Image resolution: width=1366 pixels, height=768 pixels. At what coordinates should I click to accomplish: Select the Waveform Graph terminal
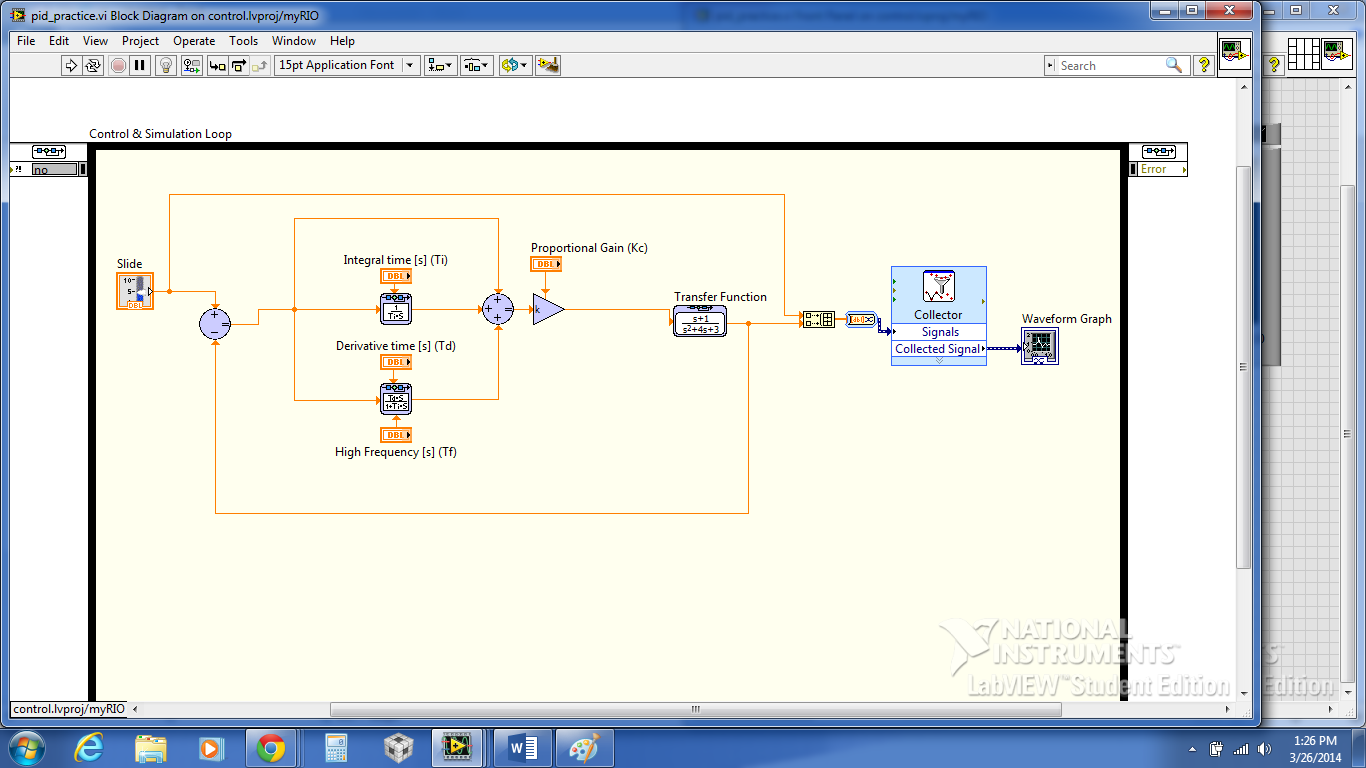[x=1040, y=346]
